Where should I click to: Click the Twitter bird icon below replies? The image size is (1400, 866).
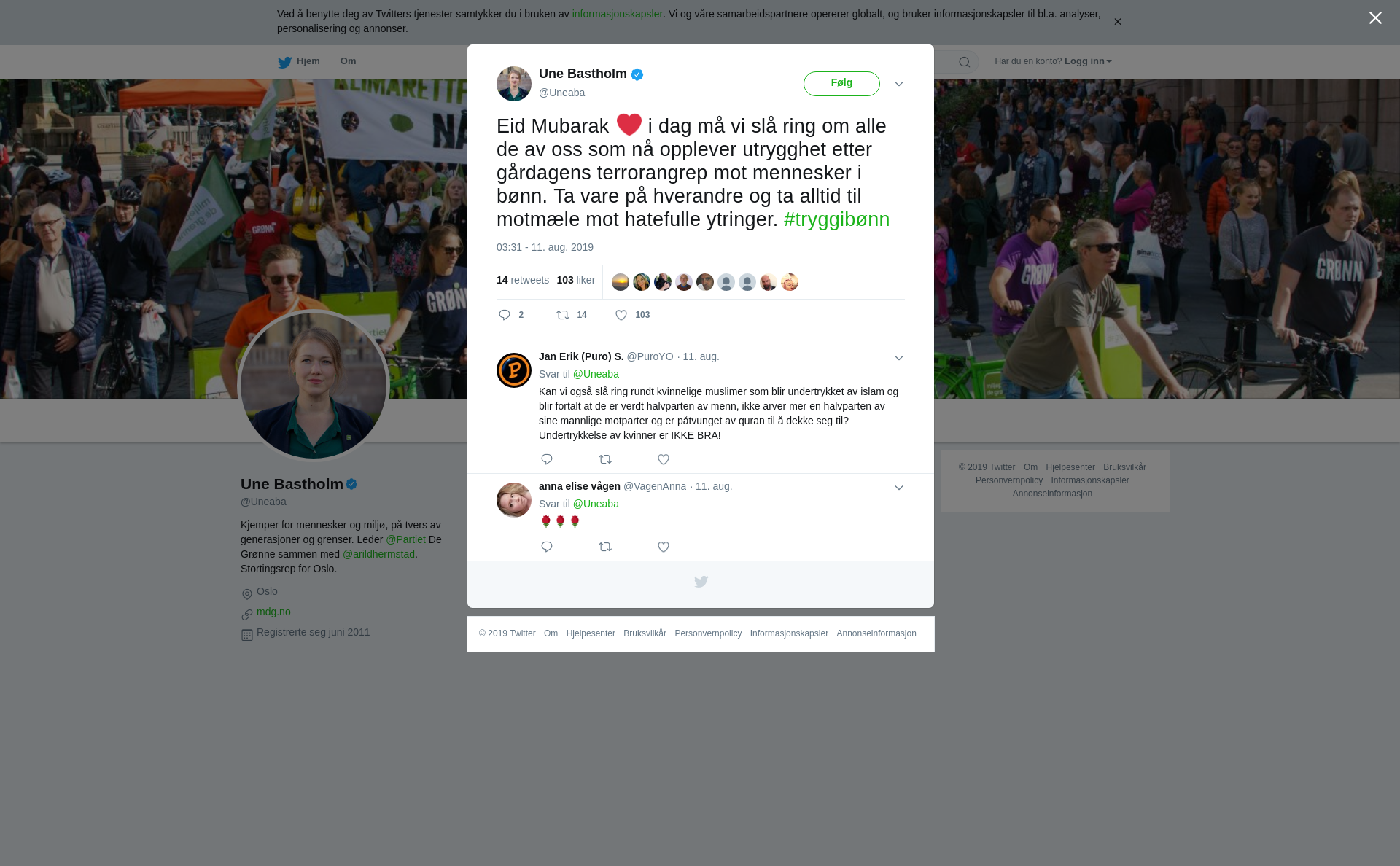pos(701,582)
